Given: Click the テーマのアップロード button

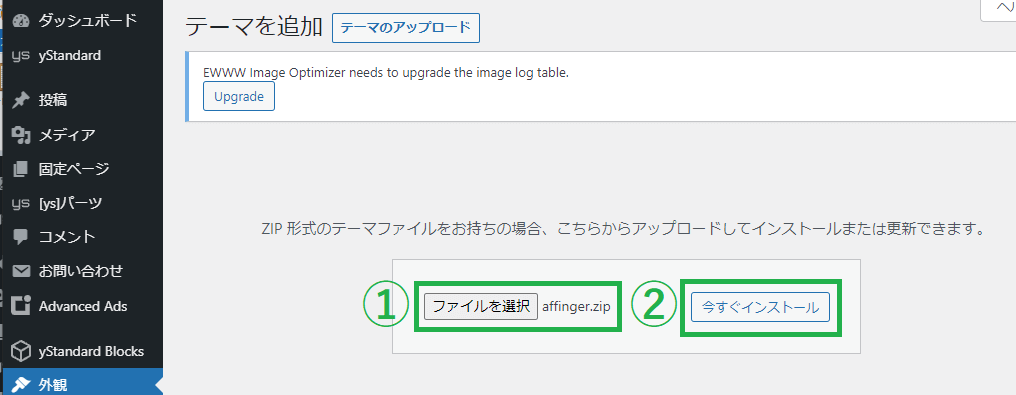Looking at the screenshot, I should (406, 28).
